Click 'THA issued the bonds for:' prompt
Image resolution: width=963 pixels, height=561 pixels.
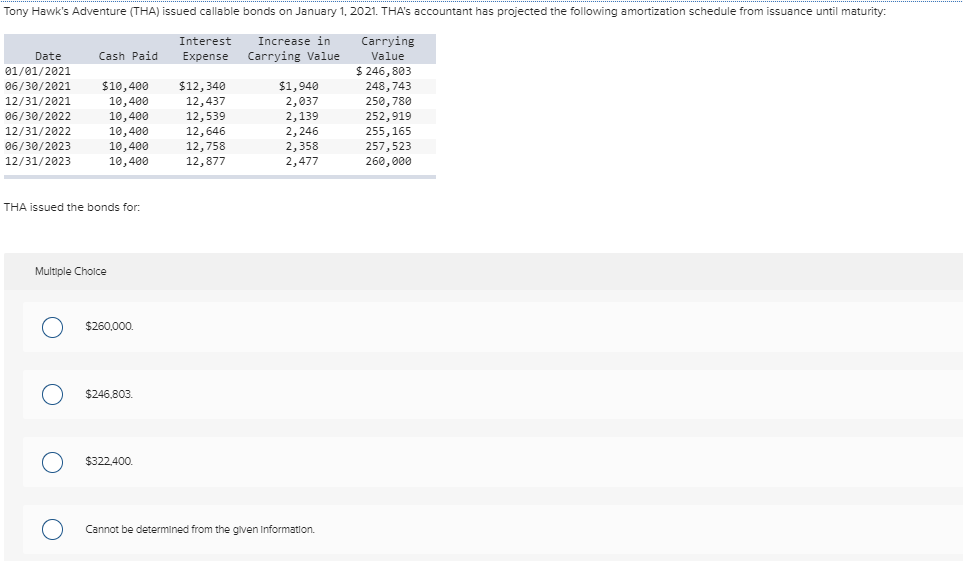click(72, 207)
